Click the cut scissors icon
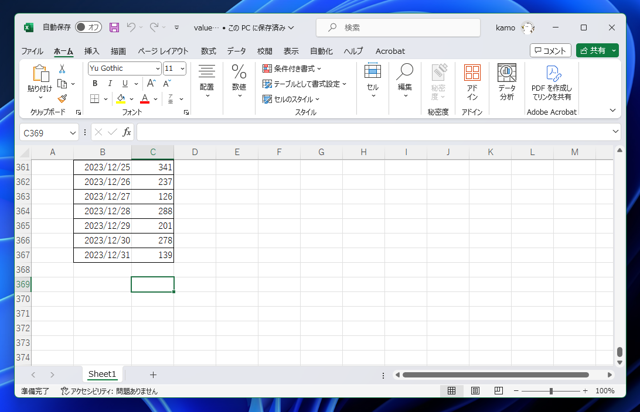Viewport: 640px width, 412px height. (x=62, y=69)
